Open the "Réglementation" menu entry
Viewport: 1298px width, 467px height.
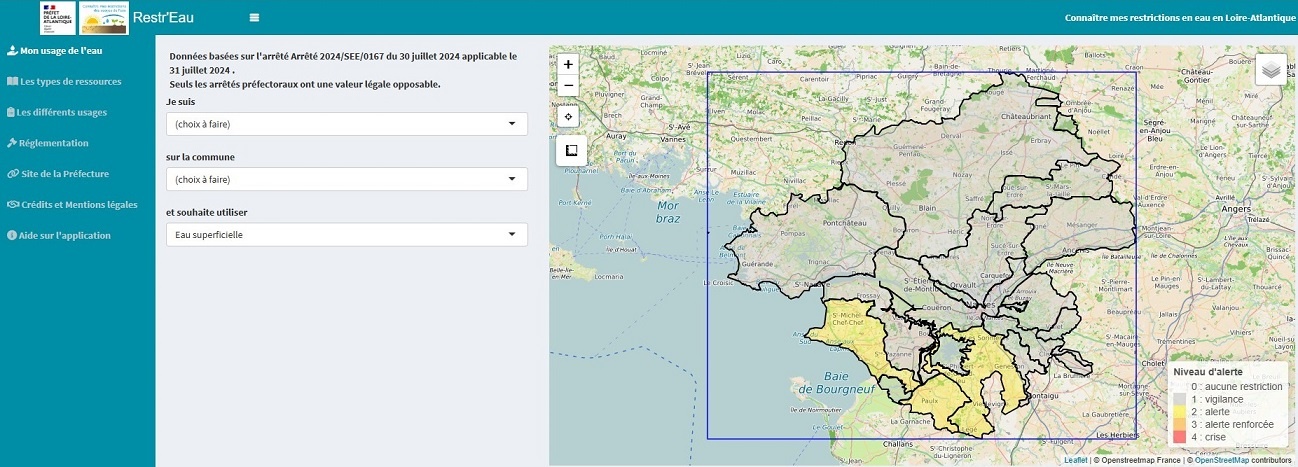[x=54, y=143]
